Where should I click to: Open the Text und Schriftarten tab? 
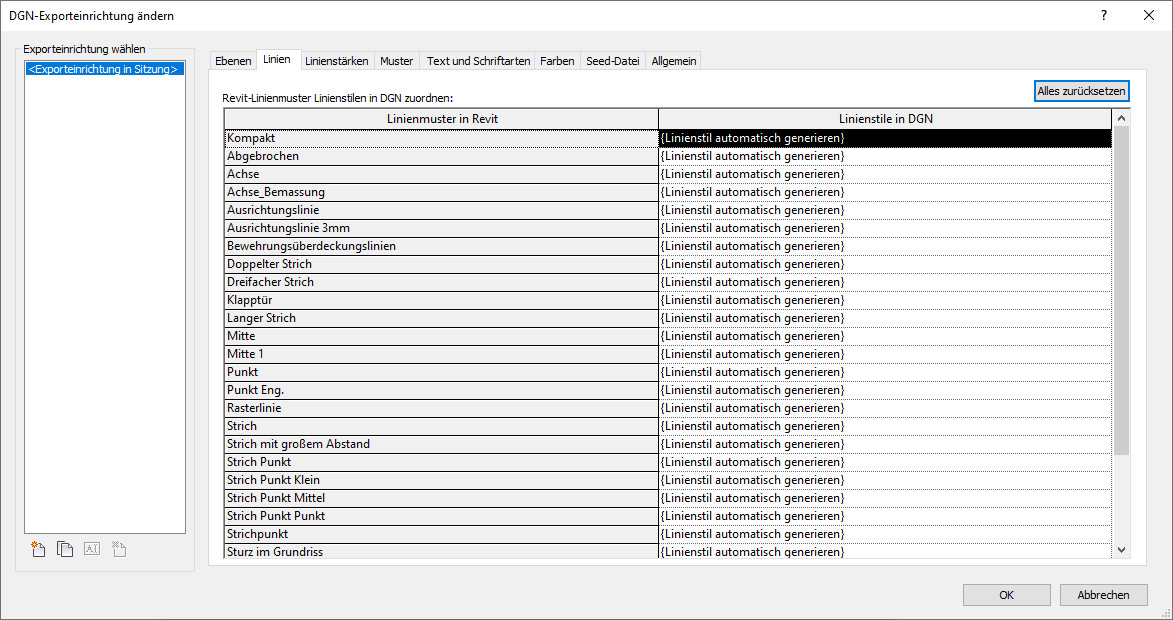pyautogui.click(x=478, y=61)
